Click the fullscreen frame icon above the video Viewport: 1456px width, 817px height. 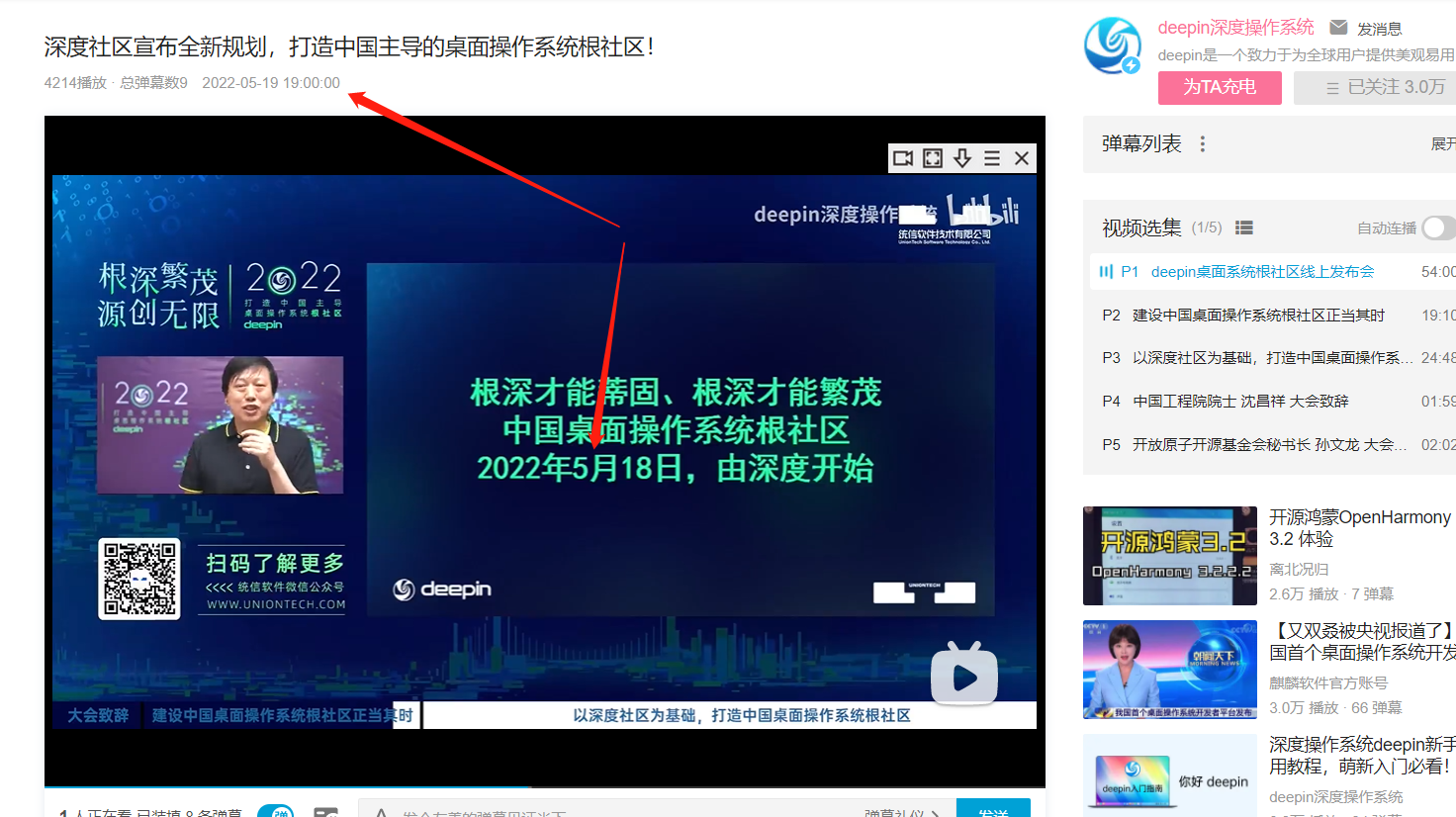(x=933, y=158)
